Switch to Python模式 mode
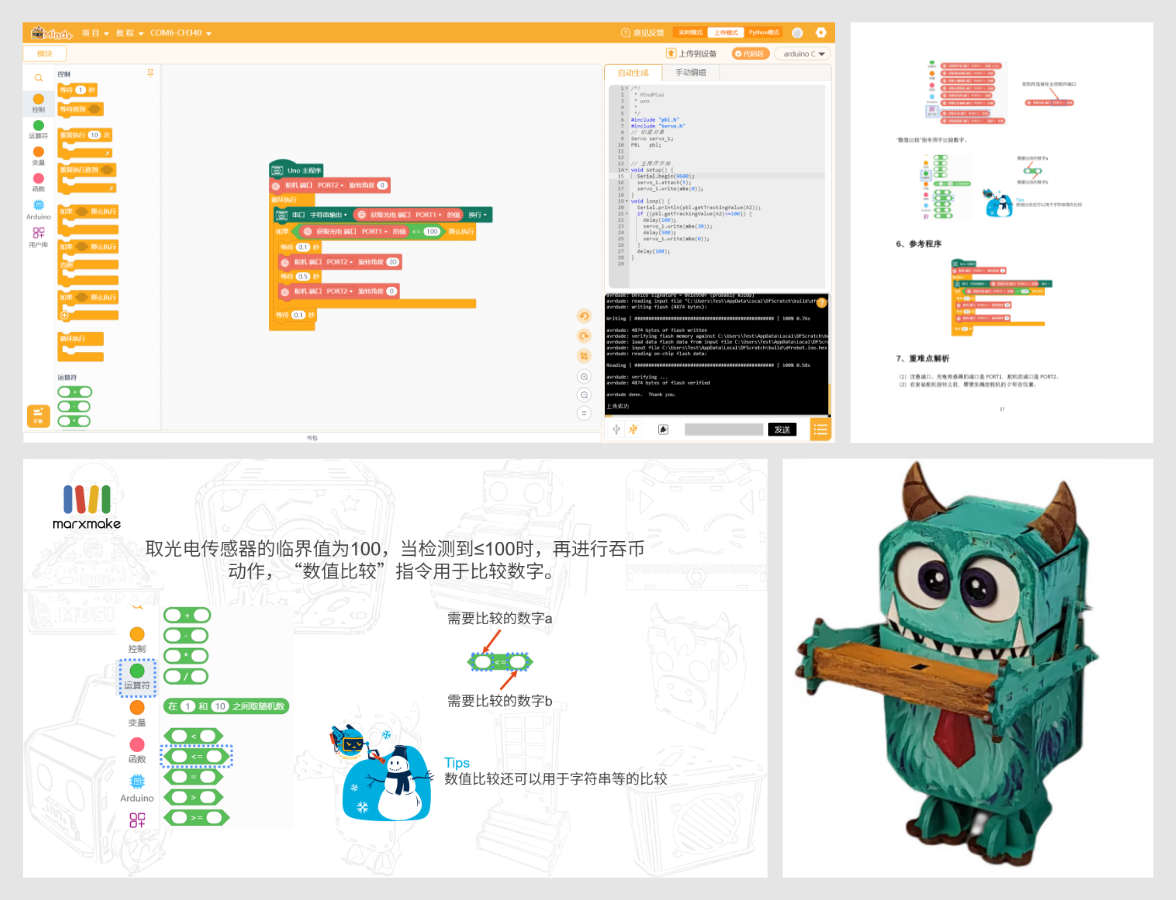The height and width of the screenshot is (900, 1176). click(765, 33)
